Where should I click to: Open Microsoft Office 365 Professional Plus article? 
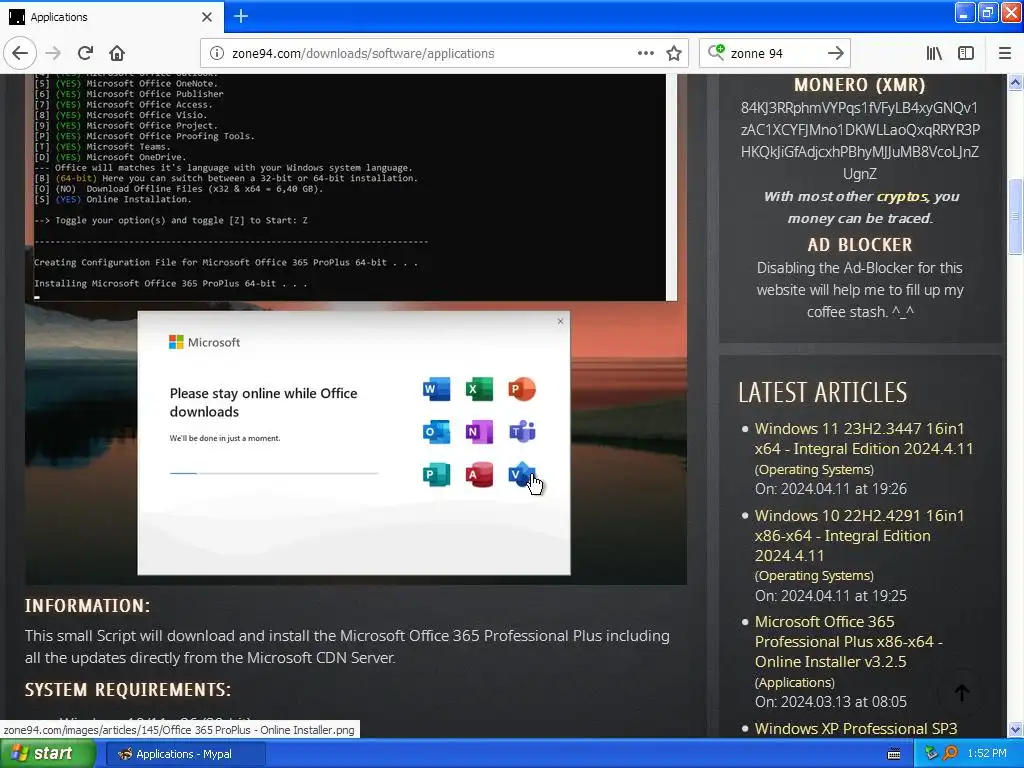849,642
